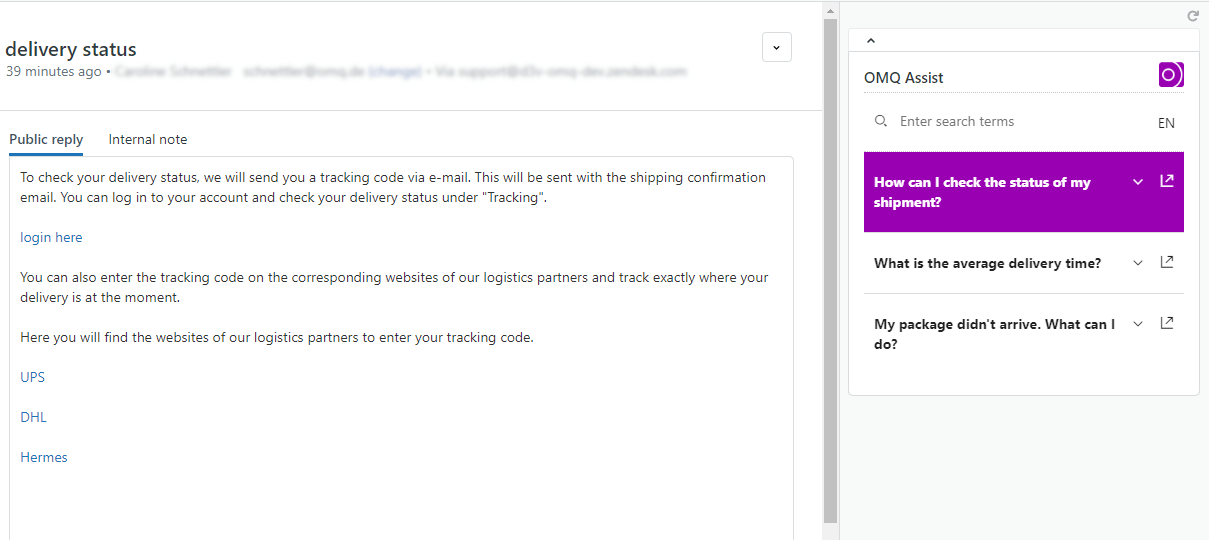This screenshot has width=1210, height=540.
Task: Switch the language selector EN
Action: pyautogui.click(x=1166, y=124)
